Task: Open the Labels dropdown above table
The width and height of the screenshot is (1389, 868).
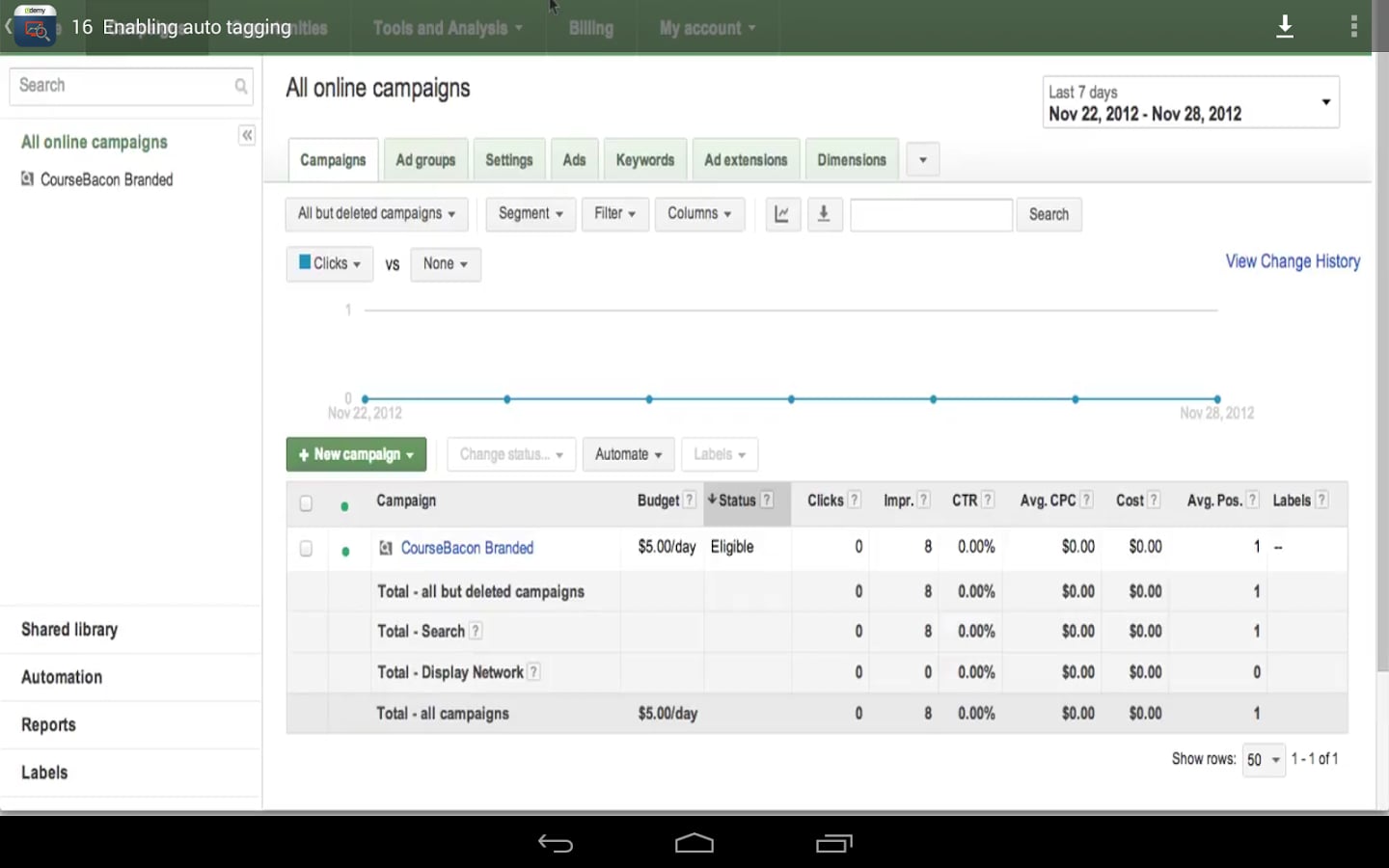Action: tap(720, 454)
